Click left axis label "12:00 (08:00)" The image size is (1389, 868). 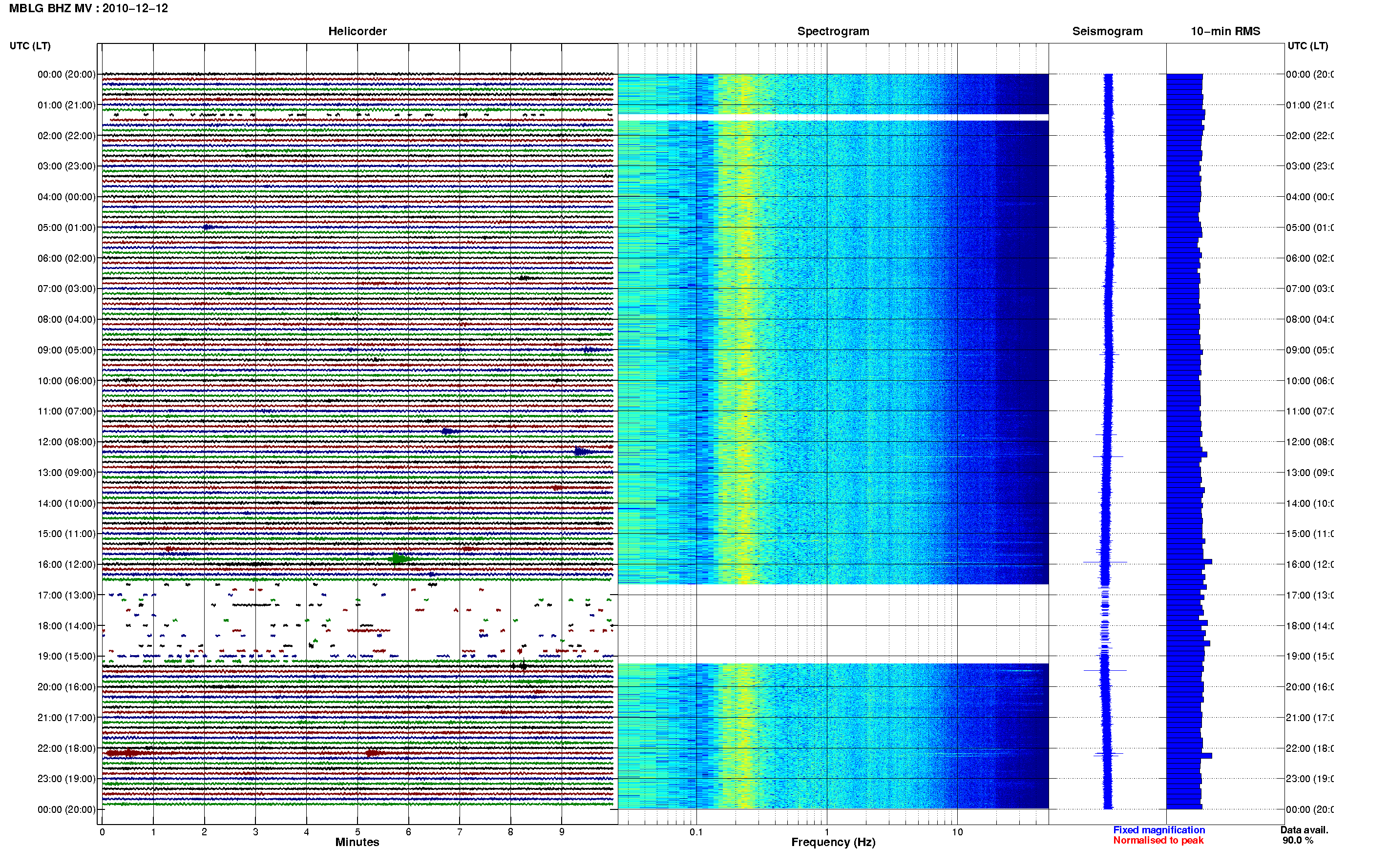[66, 442]
